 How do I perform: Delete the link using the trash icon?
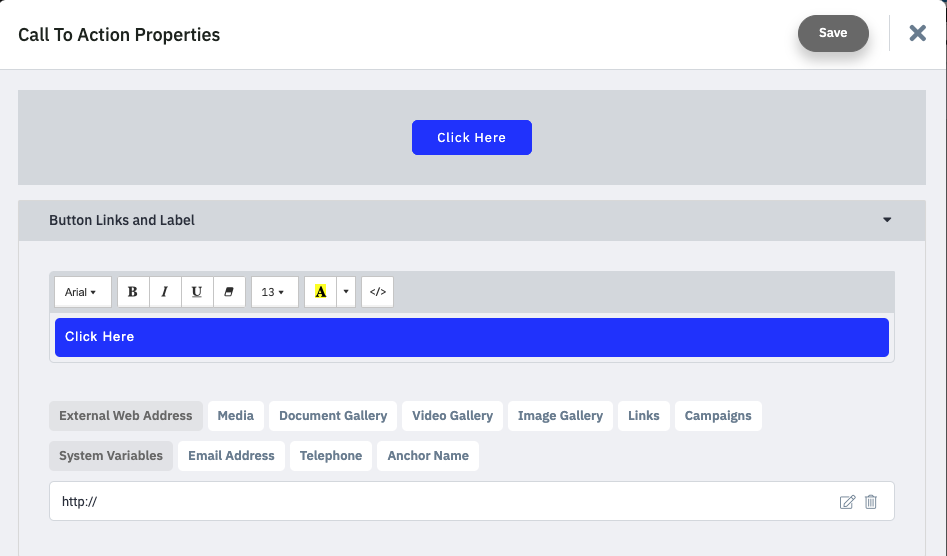[871, 502]
